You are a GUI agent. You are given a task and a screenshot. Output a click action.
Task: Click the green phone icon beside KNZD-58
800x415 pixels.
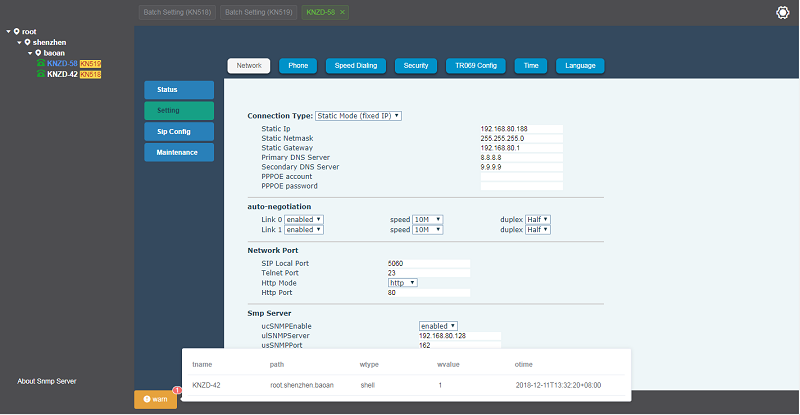pos(41,63)
